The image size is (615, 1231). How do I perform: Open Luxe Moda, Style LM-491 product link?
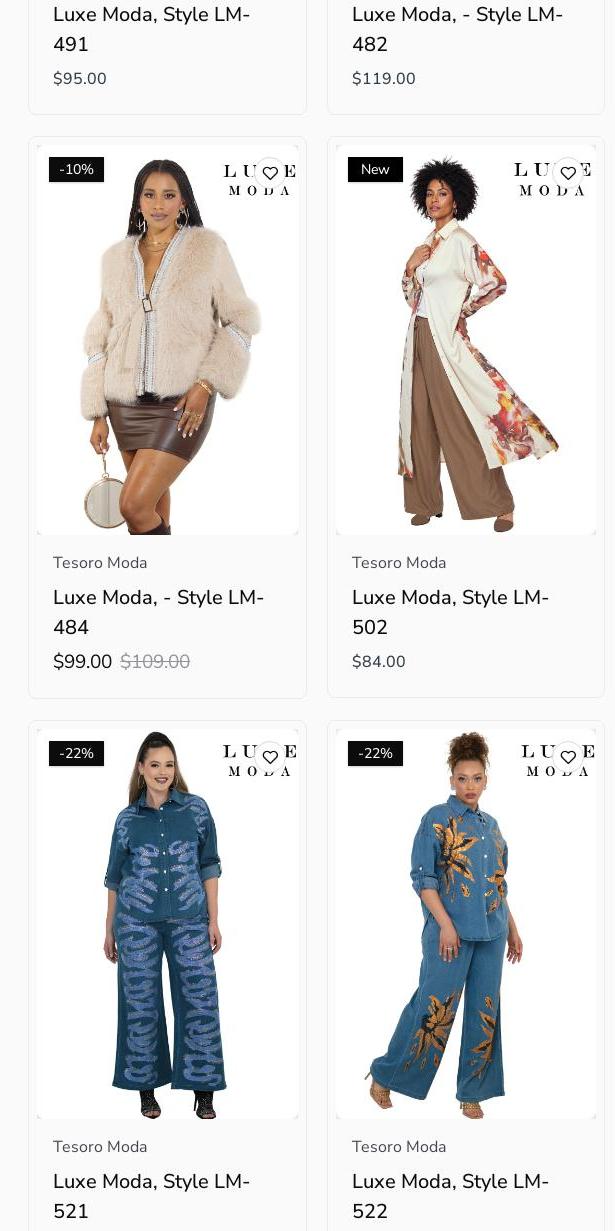point(151,29)
